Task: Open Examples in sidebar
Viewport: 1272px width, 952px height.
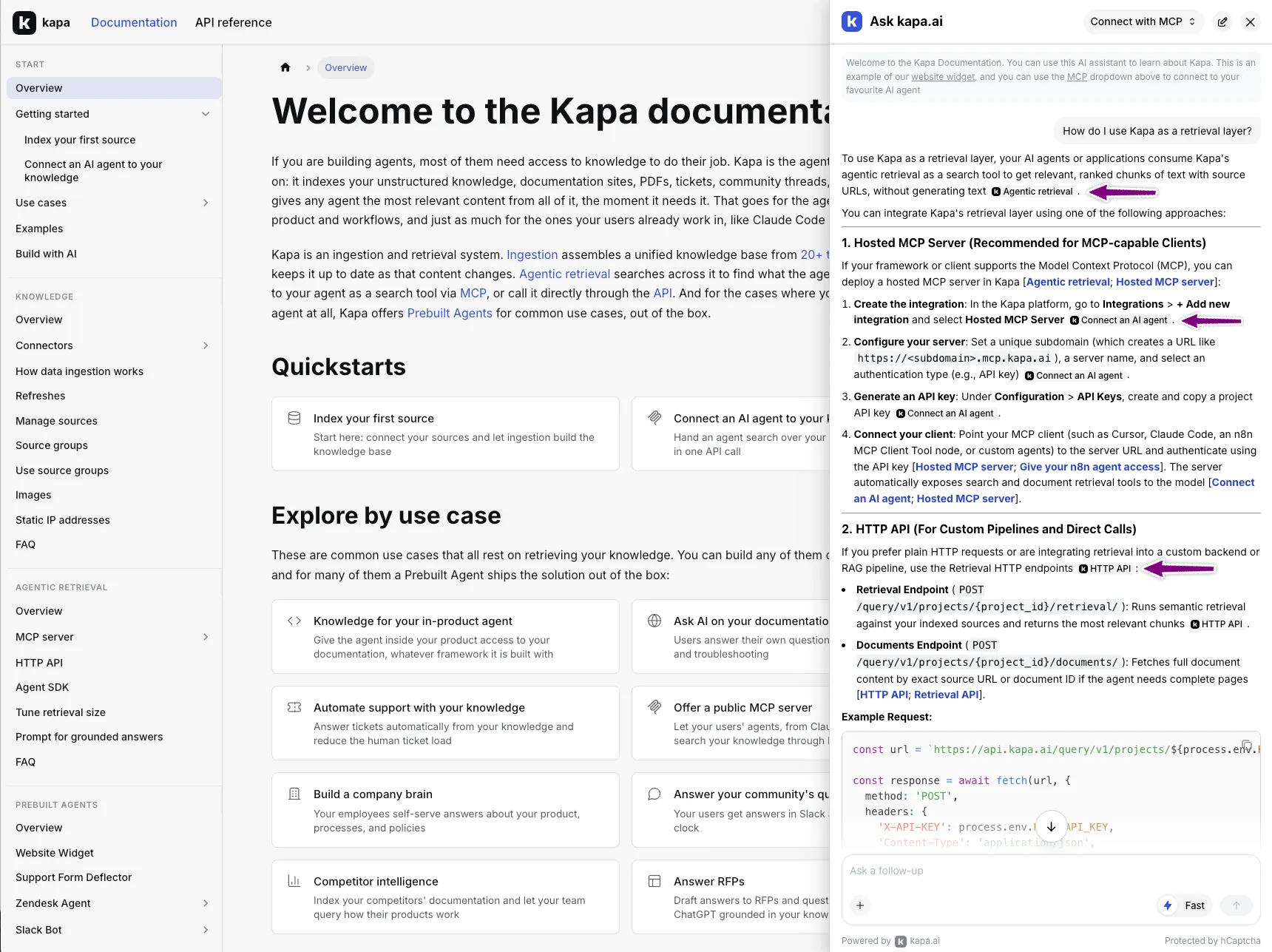Action: 39,229
